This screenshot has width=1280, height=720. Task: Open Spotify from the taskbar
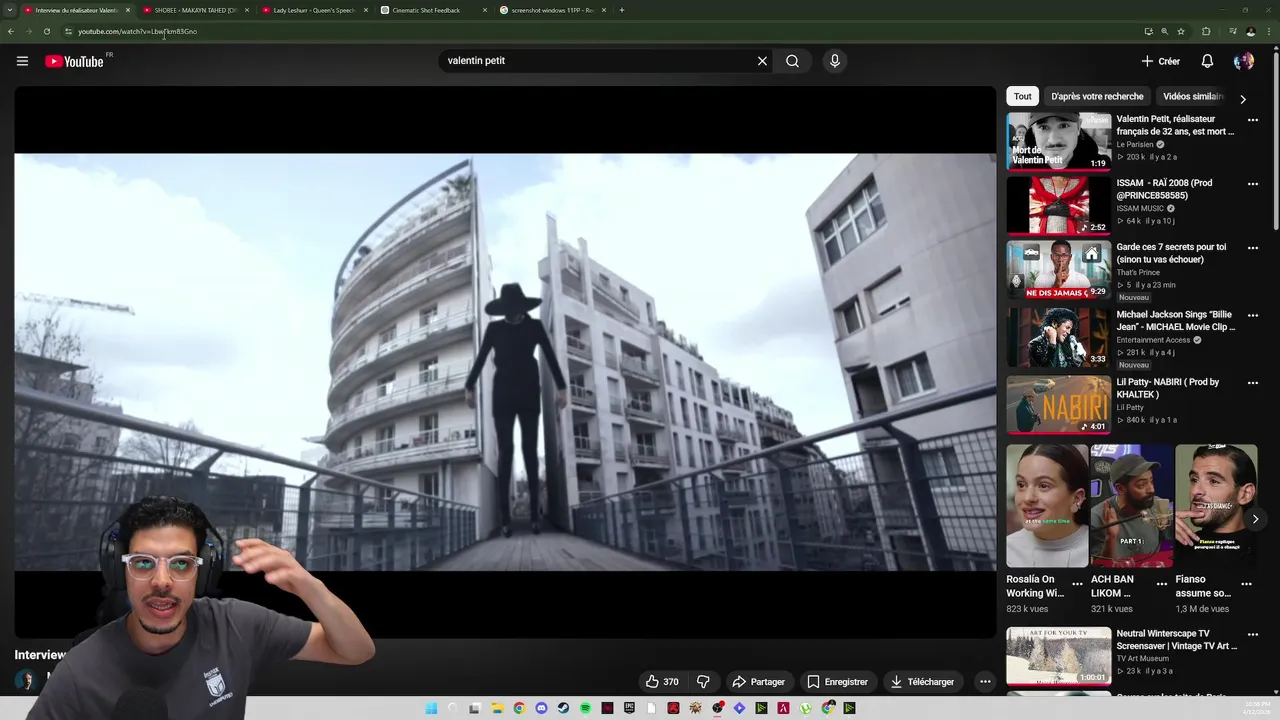click(x=586, y=708)
